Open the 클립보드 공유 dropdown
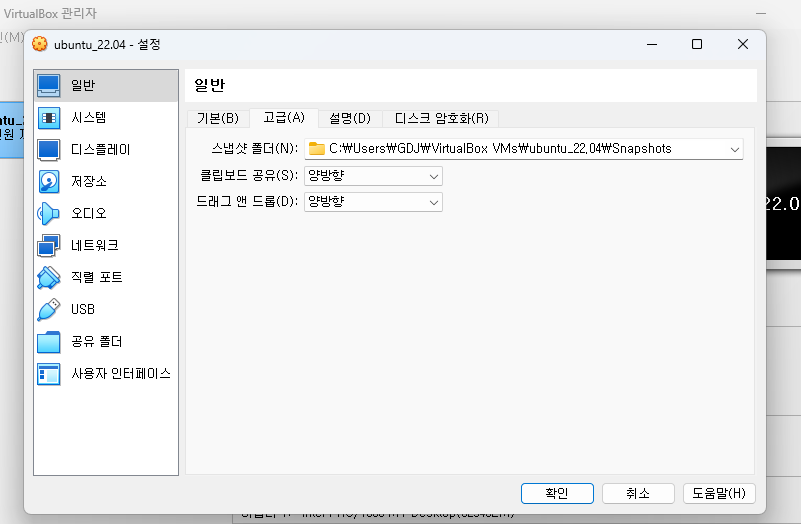Viewport: 801px width, 524px height. coord(373,176)
